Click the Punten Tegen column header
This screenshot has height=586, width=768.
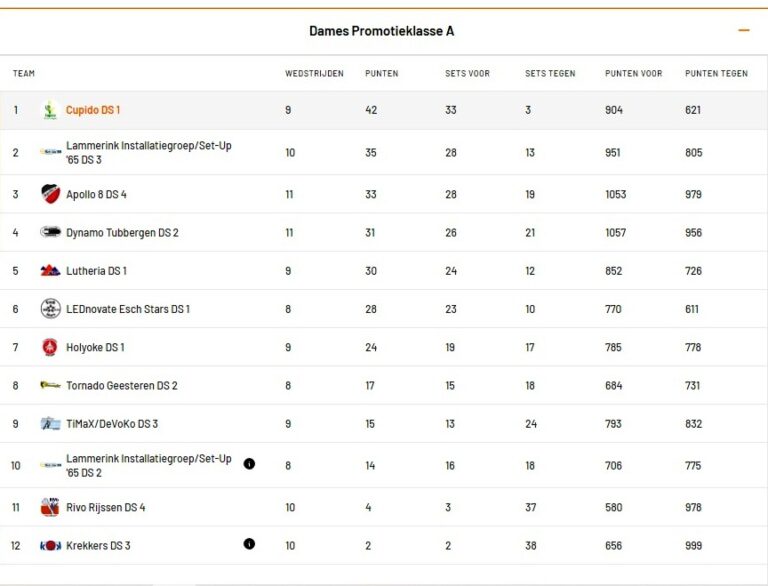(716, 73)
